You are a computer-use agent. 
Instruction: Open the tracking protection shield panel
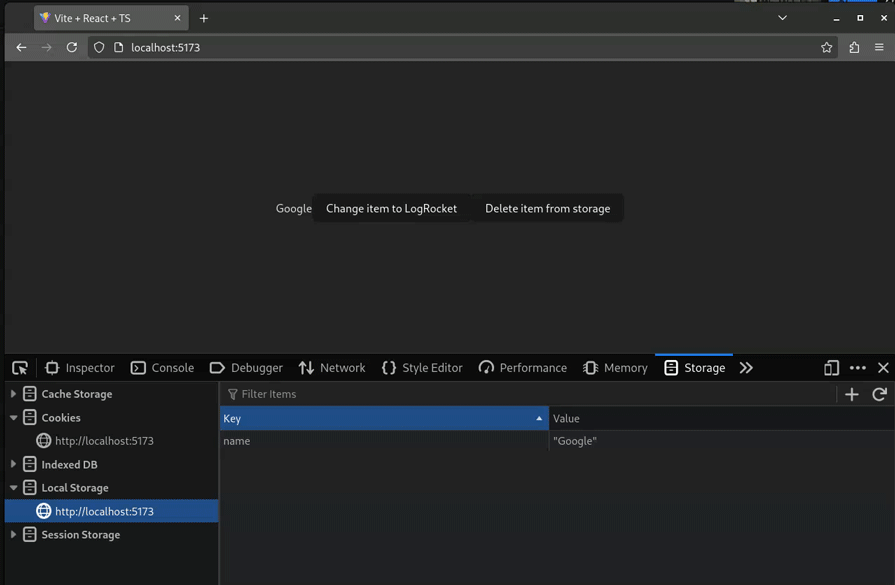click(x=98, y=47)
